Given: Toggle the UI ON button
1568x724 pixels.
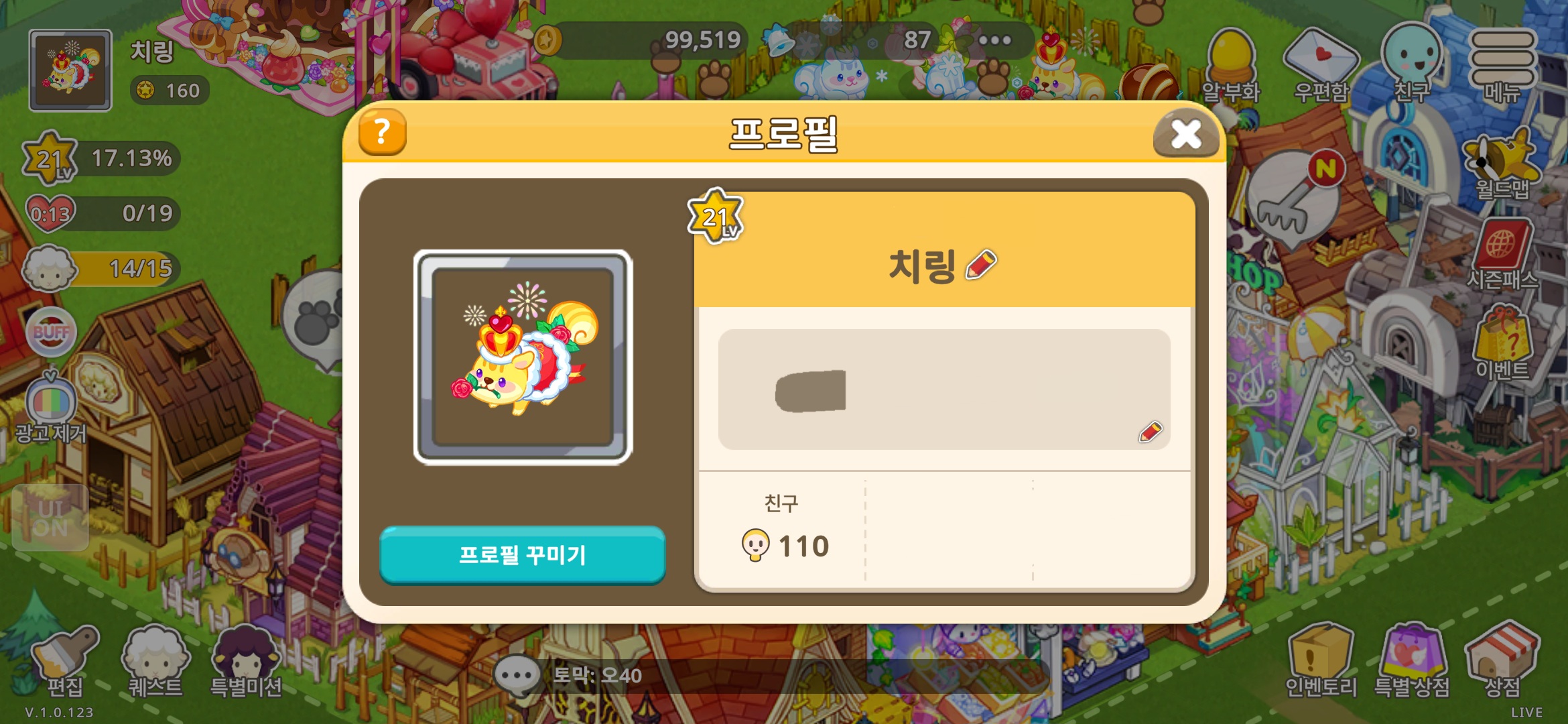Looking at the screenshot, I should [50, 518].
